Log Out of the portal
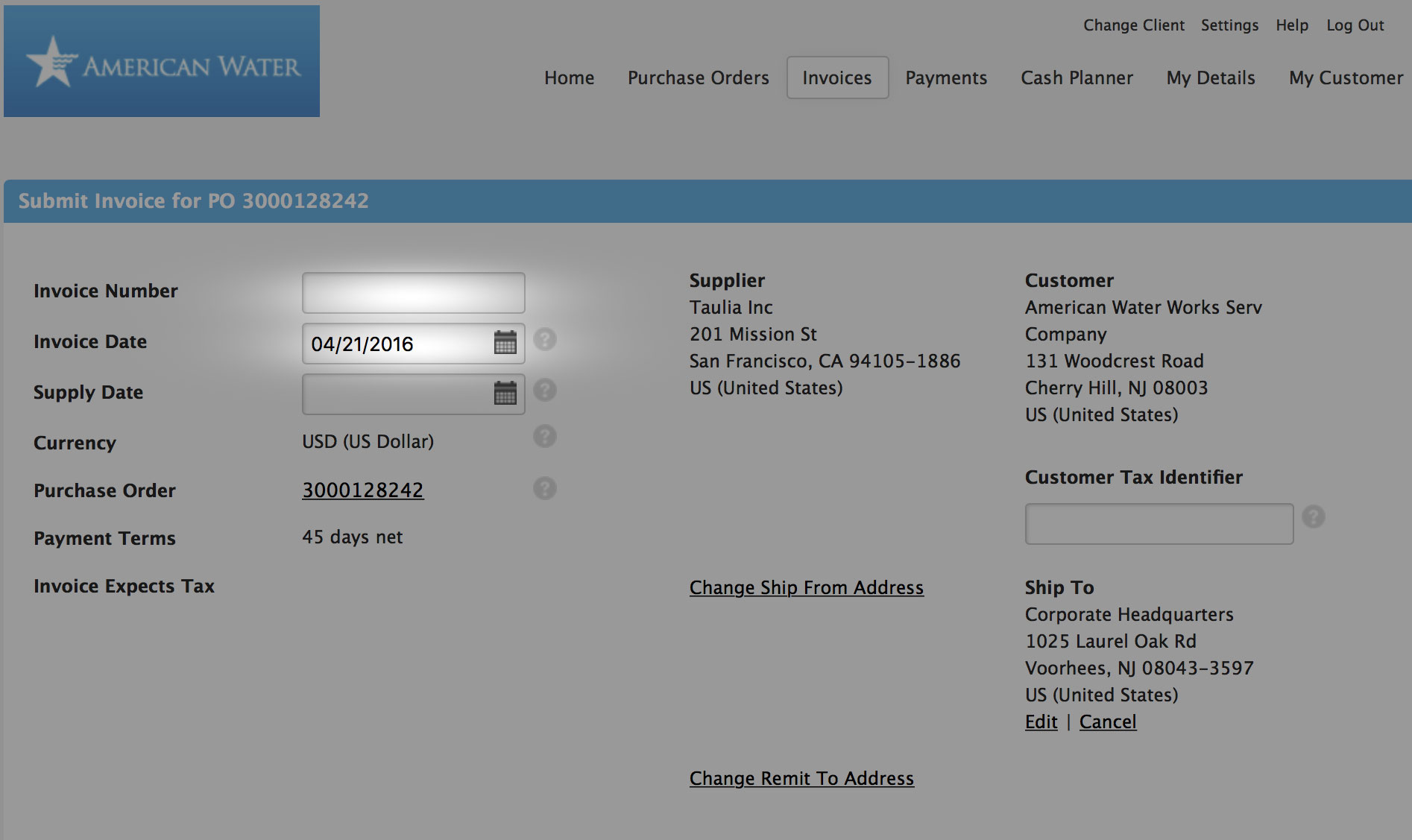Screen dimensions: 1412x840 coord(1355,25)
